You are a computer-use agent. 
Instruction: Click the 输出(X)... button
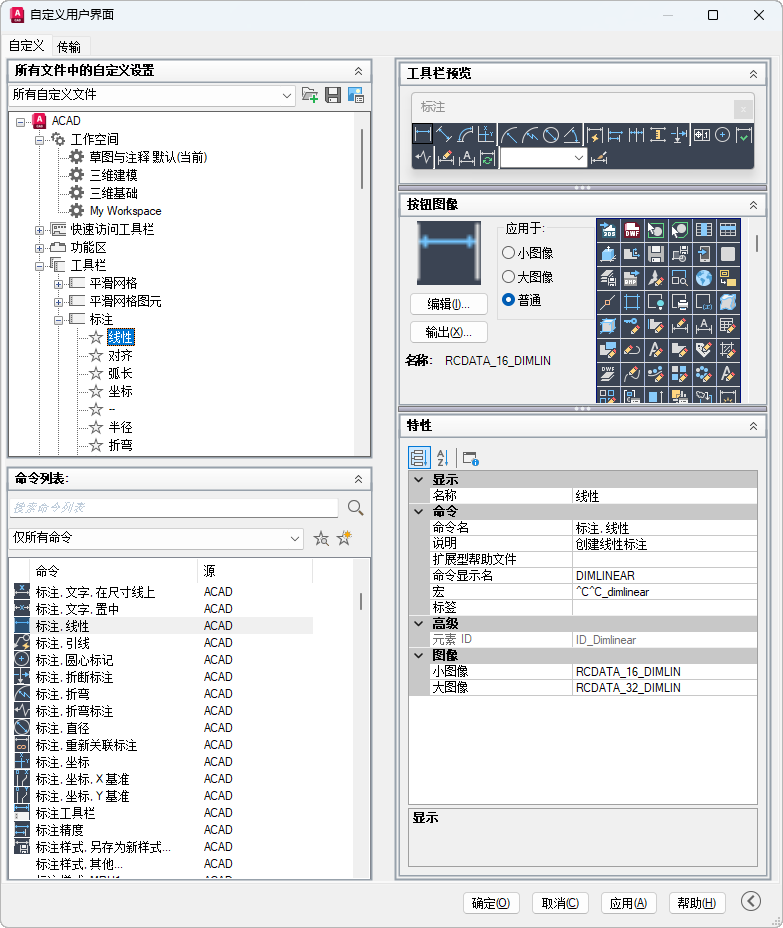tap(449, 332)
